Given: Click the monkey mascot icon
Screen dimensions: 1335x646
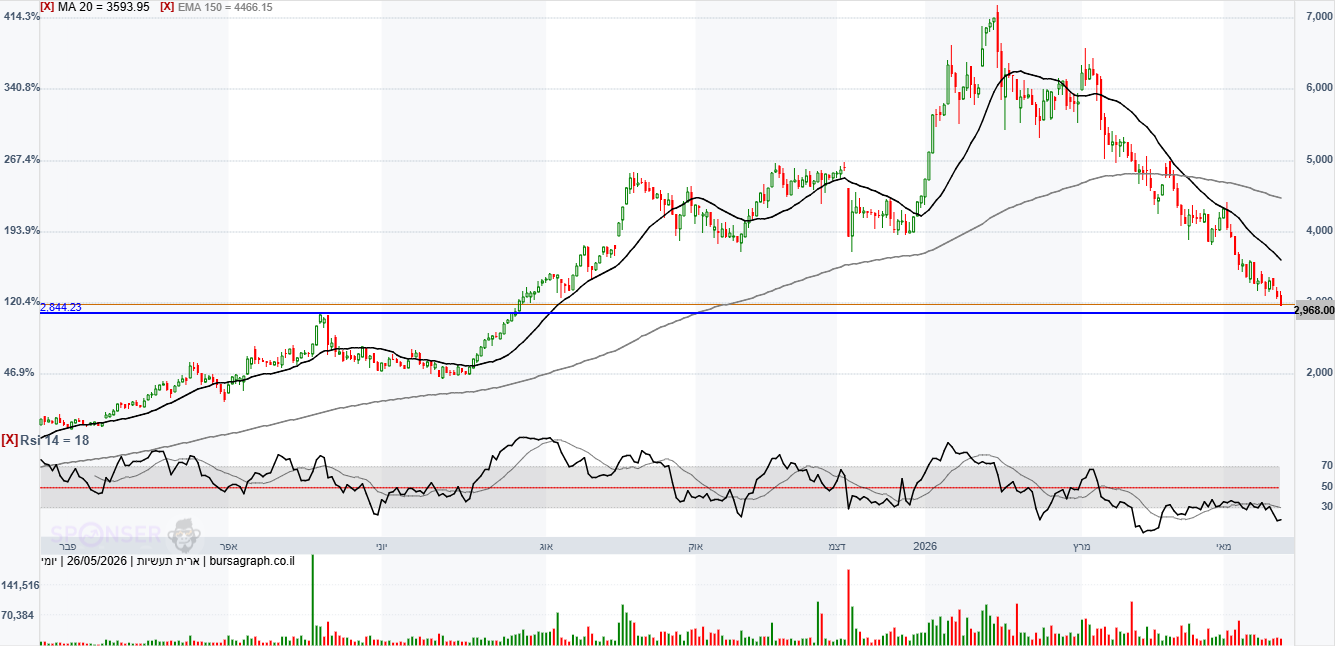Looking at the screenshot, I should tap(181, 535).
